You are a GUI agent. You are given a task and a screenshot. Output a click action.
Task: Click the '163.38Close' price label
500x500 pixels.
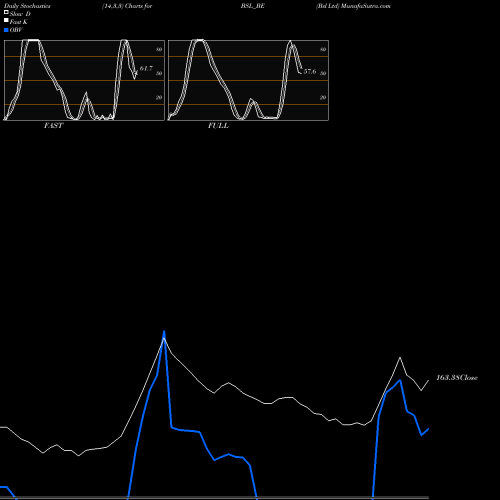pyautogui.click(x=457, y=377)
